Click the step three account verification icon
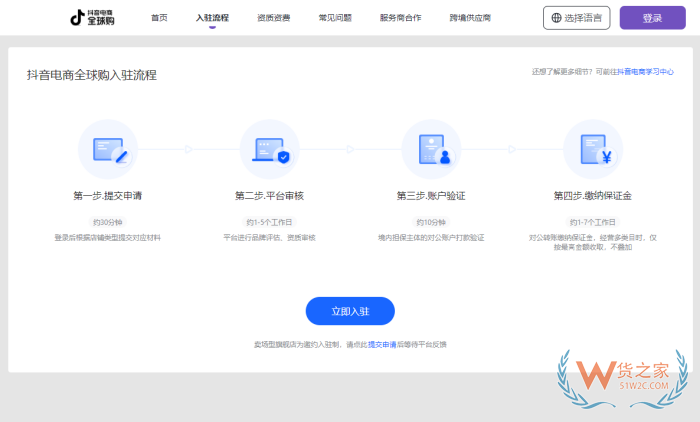This screenshot has height=422, width=700. click(431, 149)
